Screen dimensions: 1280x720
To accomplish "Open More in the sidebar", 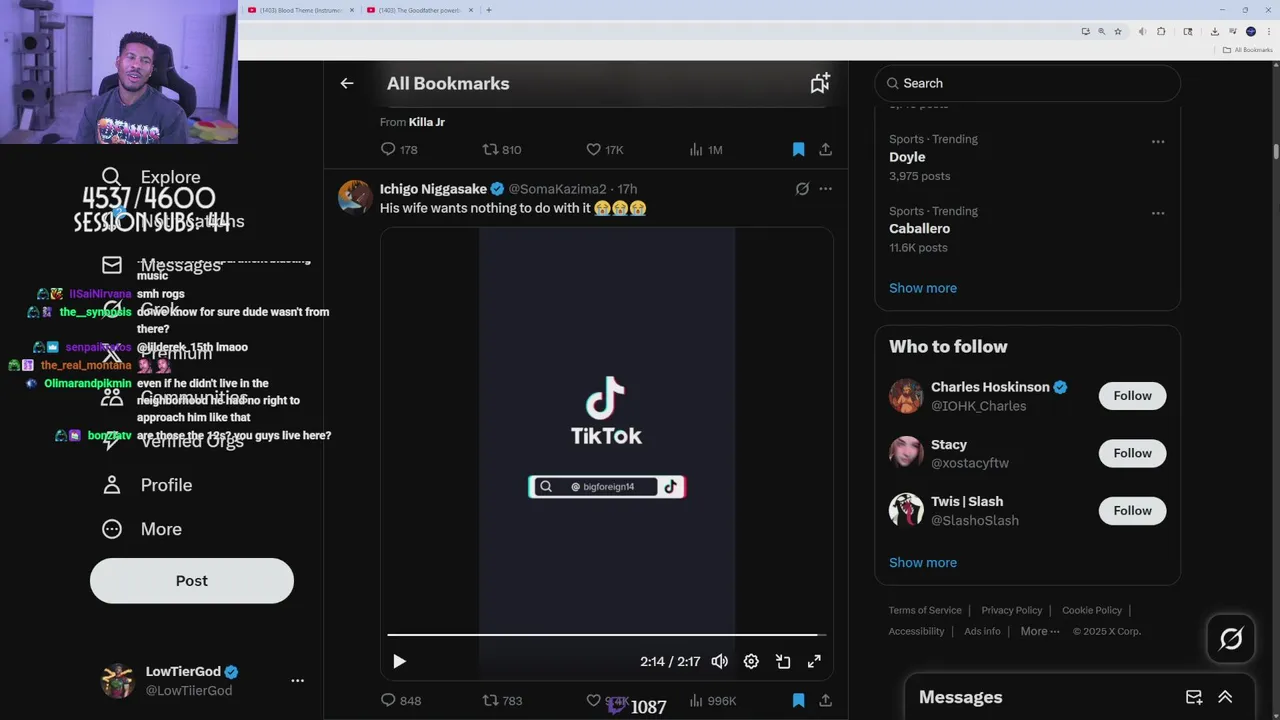I will coord(141,529).
